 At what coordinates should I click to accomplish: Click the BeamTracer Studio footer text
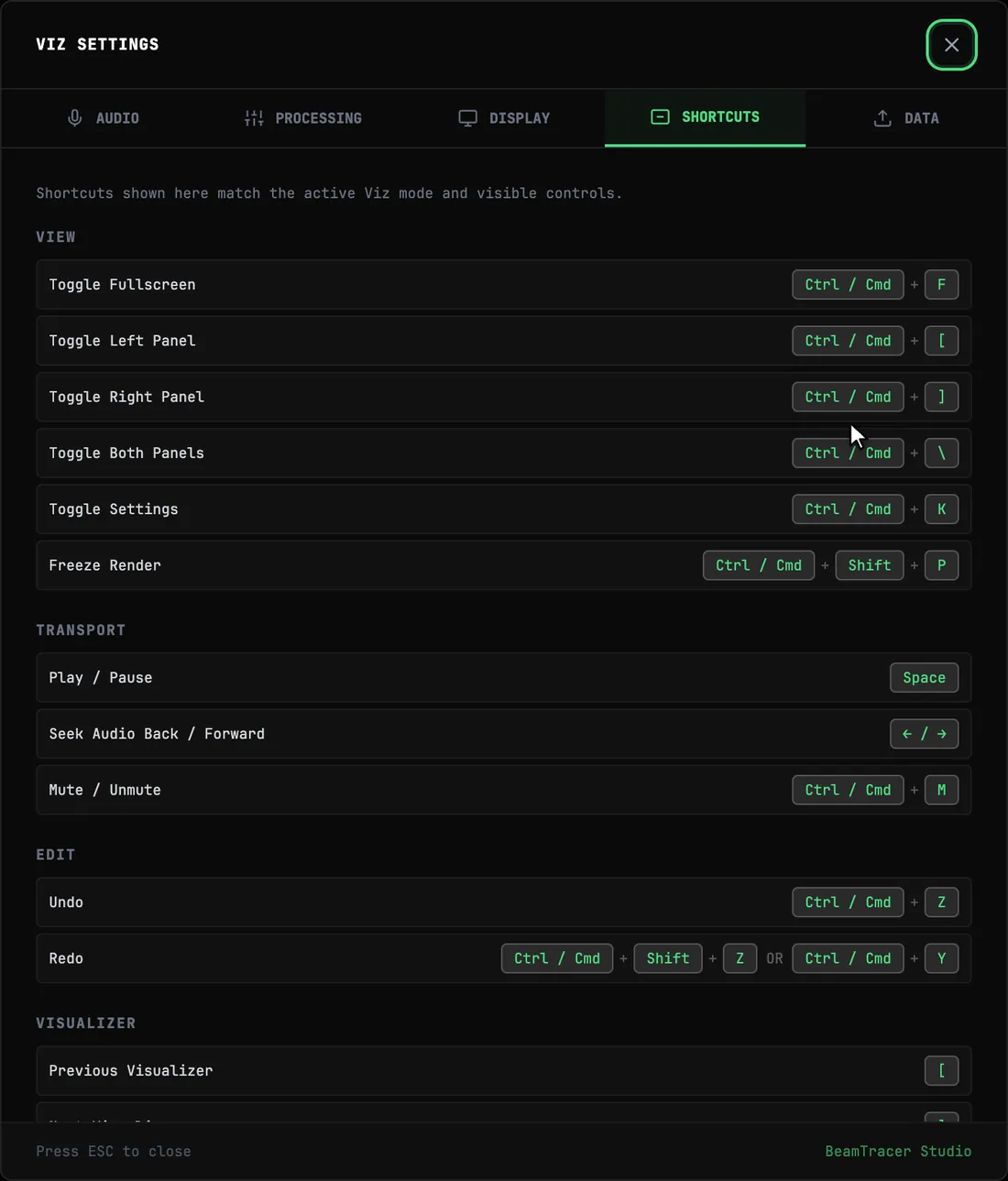click(898, 1152)
